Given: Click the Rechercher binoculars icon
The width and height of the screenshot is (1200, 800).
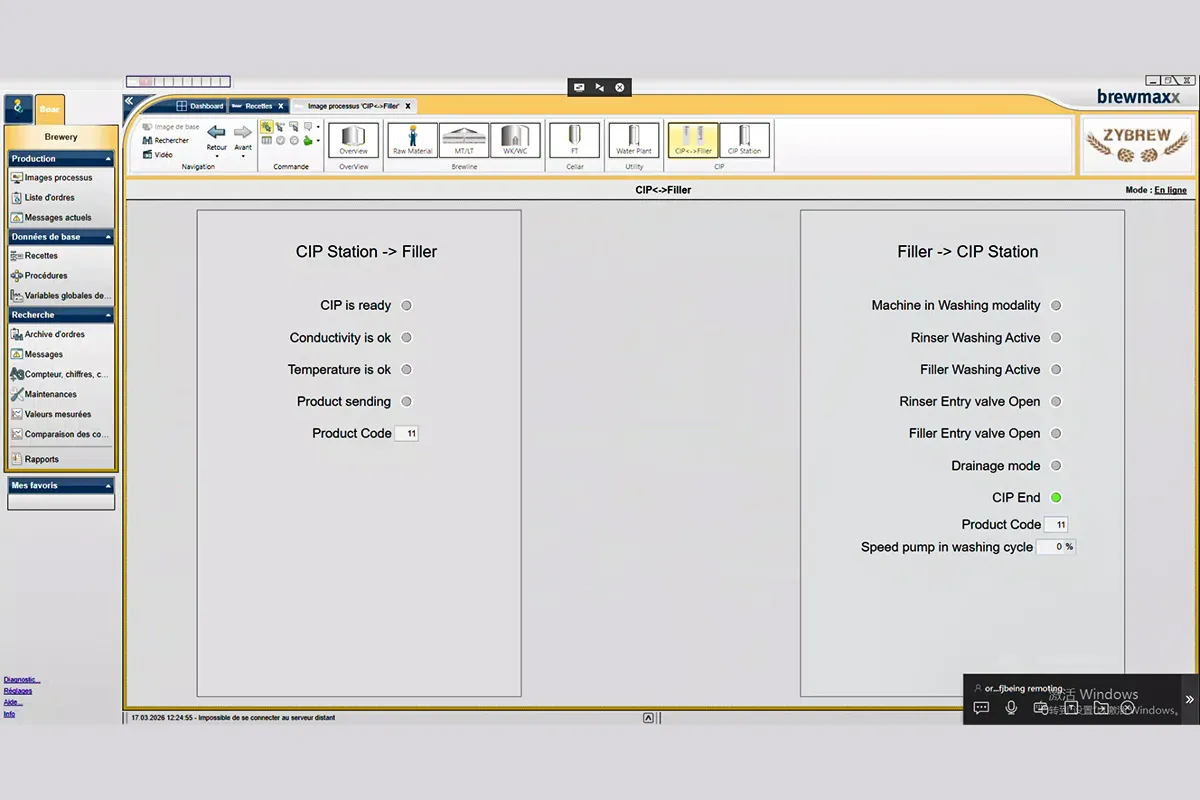Looking at the screenshot, I should pos(148,141).
